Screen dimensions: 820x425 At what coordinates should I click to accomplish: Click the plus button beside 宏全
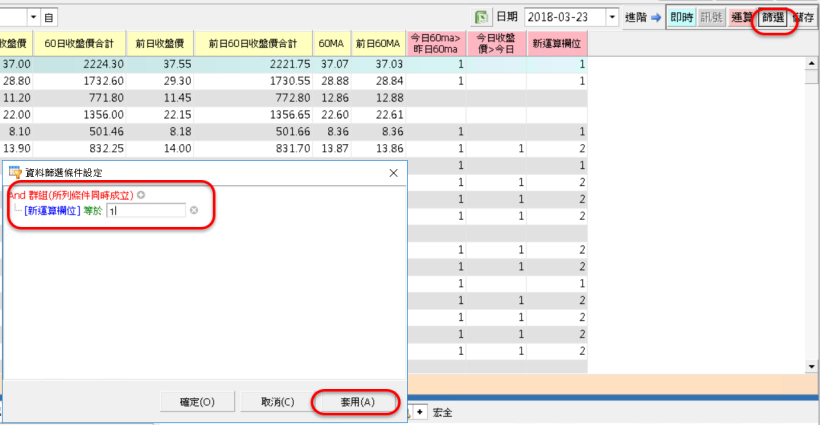click(x=420, y=412)
